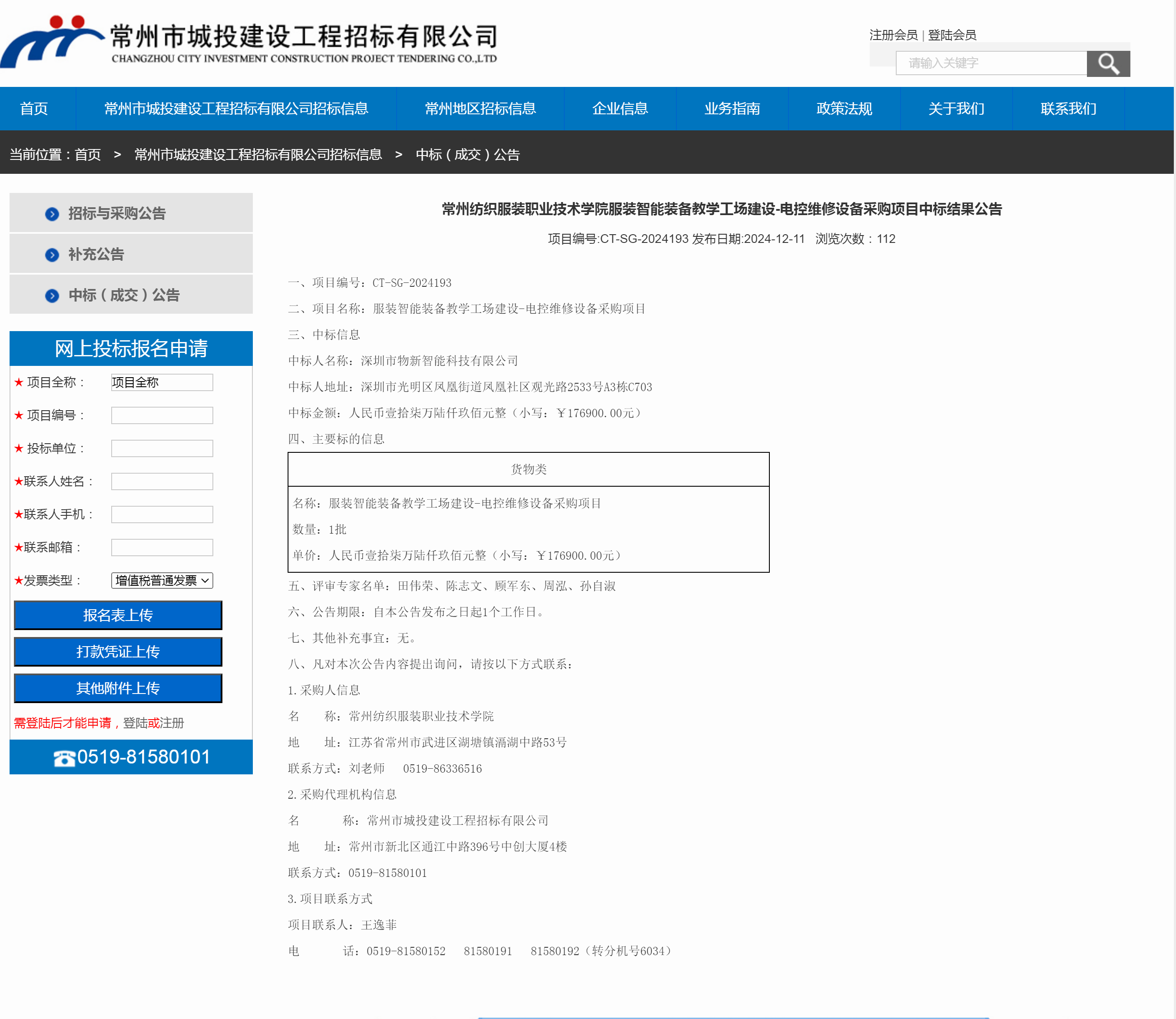
Task: Click the 联系邮箱 email input box
Action: 162,547
